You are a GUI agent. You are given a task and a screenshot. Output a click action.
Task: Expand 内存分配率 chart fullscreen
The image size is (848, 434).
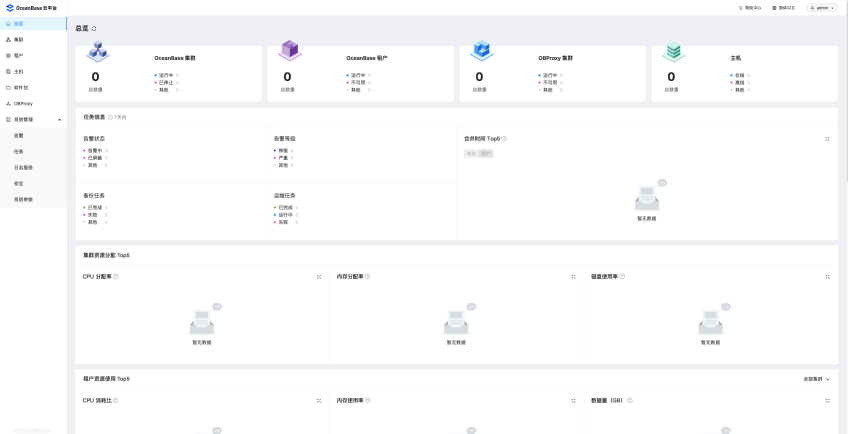(x=573, y=277)
